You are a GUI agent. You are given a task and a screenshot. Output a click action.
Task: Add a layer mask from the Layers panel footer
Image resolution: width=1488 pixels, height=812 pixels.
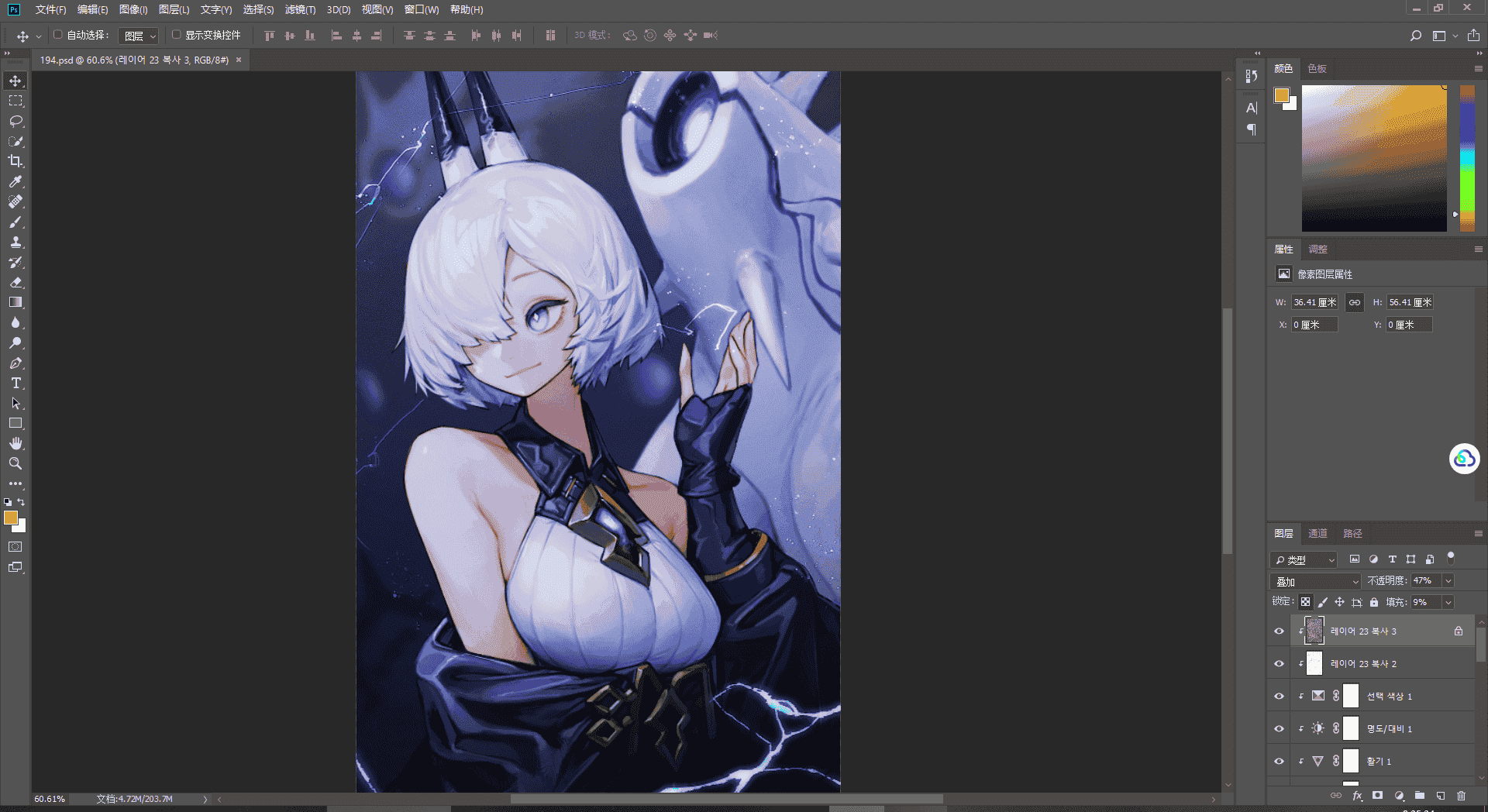(1377, 796)
